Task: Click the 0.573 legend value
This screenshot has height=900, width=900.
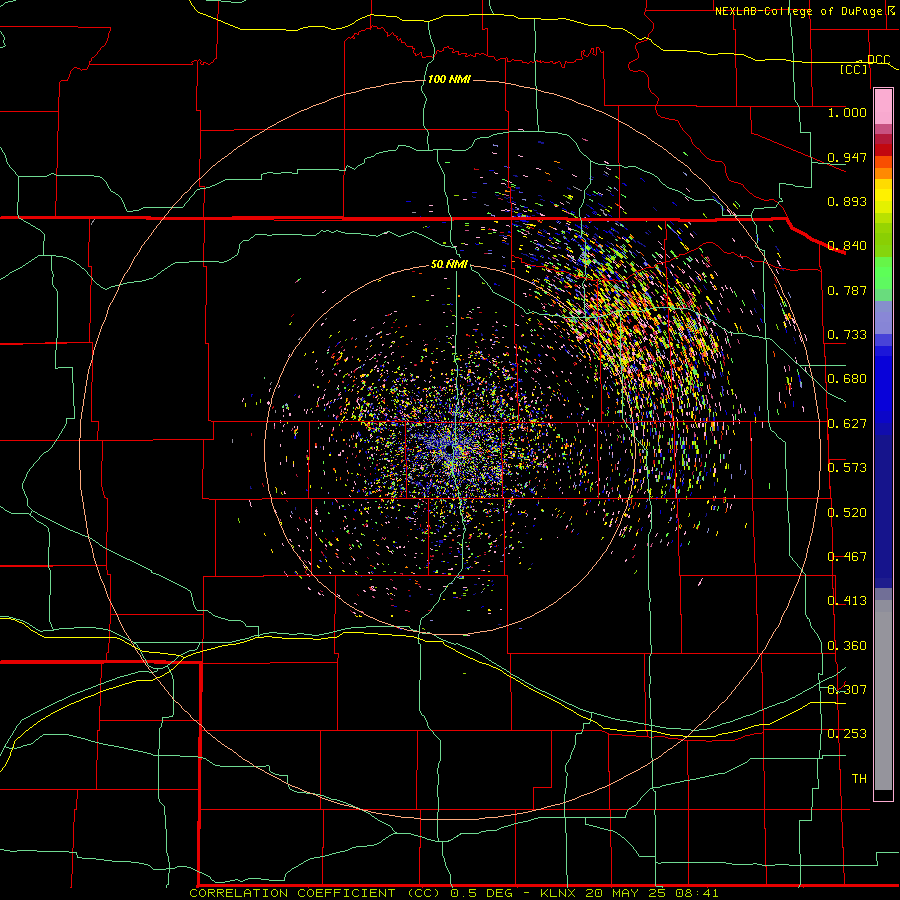Action: click(847, 468)
